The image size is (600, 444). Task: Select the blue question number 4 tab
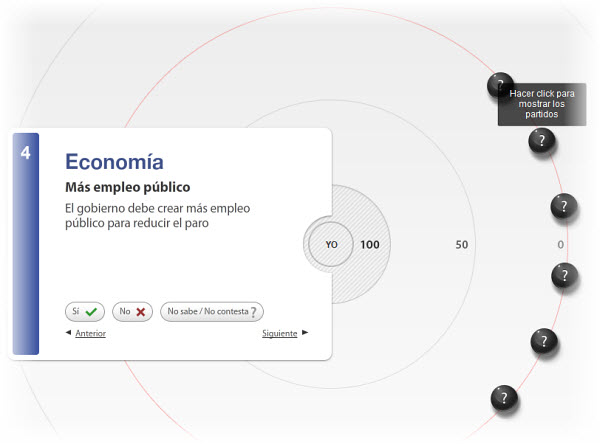[26, 243]
